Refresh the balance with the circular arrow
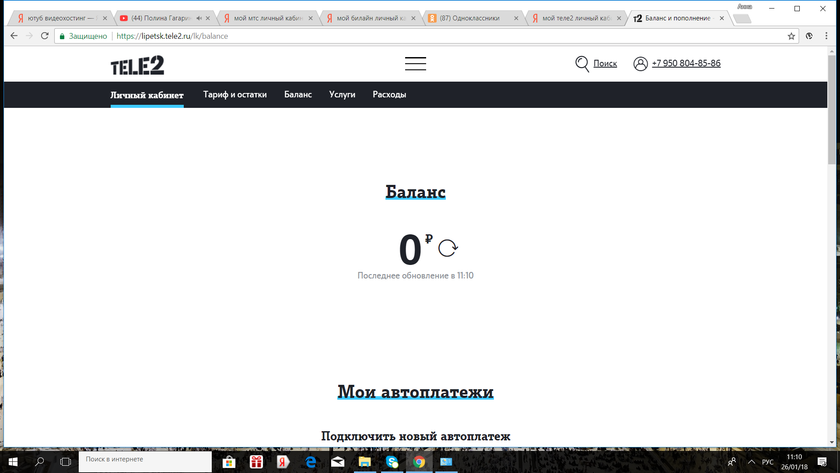This screenshot has height=473, width=840. (x=447, y=248)
